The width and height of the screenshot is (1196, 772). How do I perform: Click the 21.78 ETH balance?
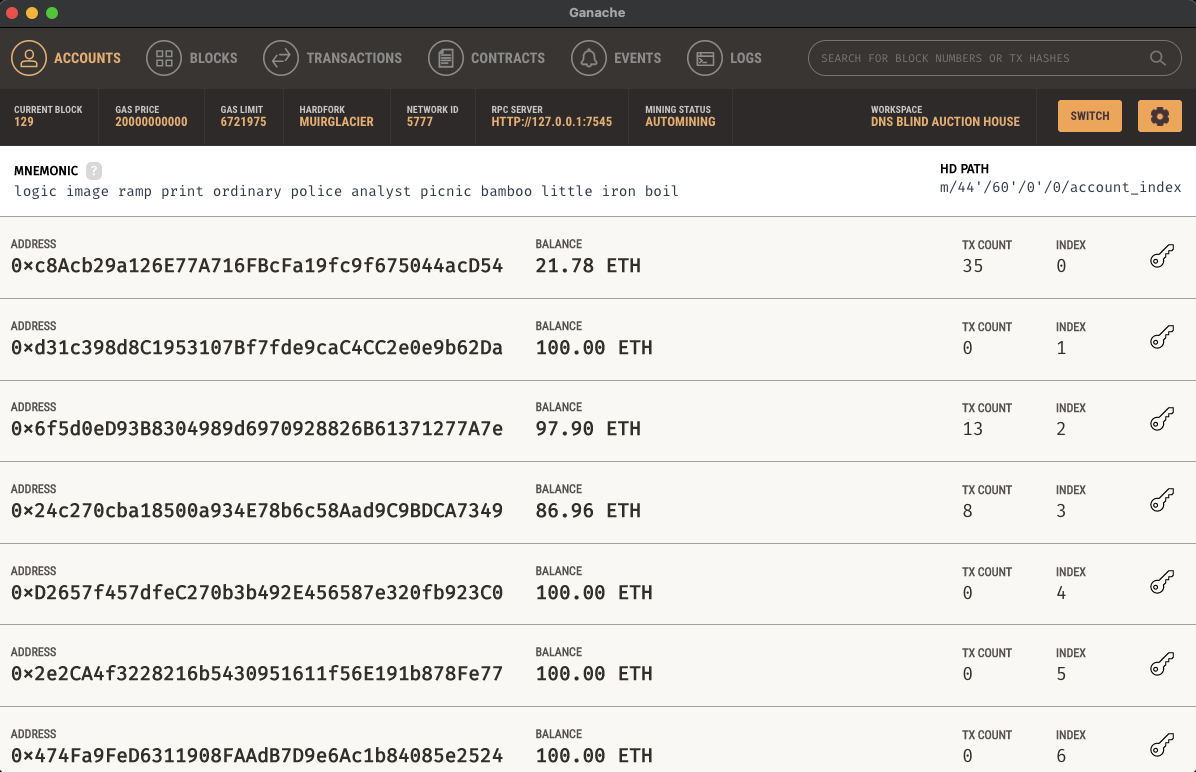click(588, 265)
